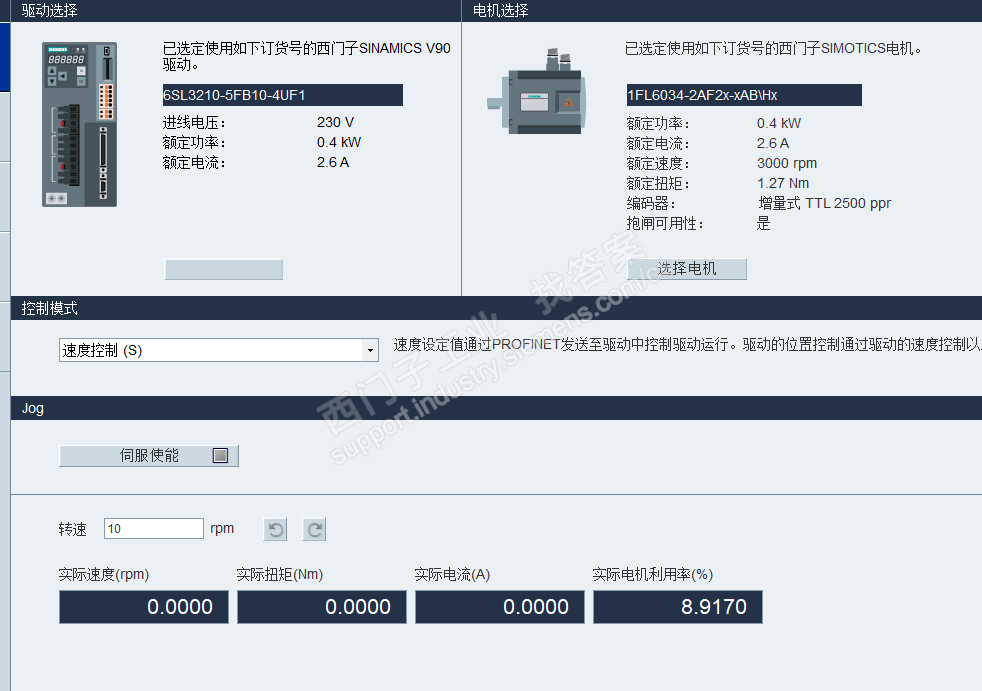This screenshot has width=982, height=691.
Task: Click the blank button under drive info
Action: (x=224, y=269)
